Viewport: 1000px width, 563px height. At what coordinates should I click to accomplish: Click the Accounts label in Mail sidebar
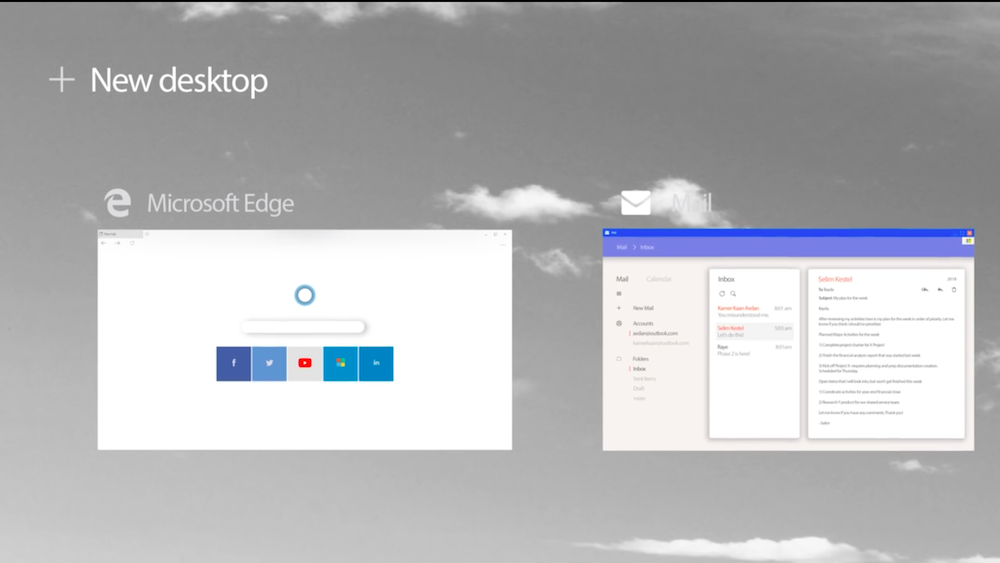tap(643, 323)
